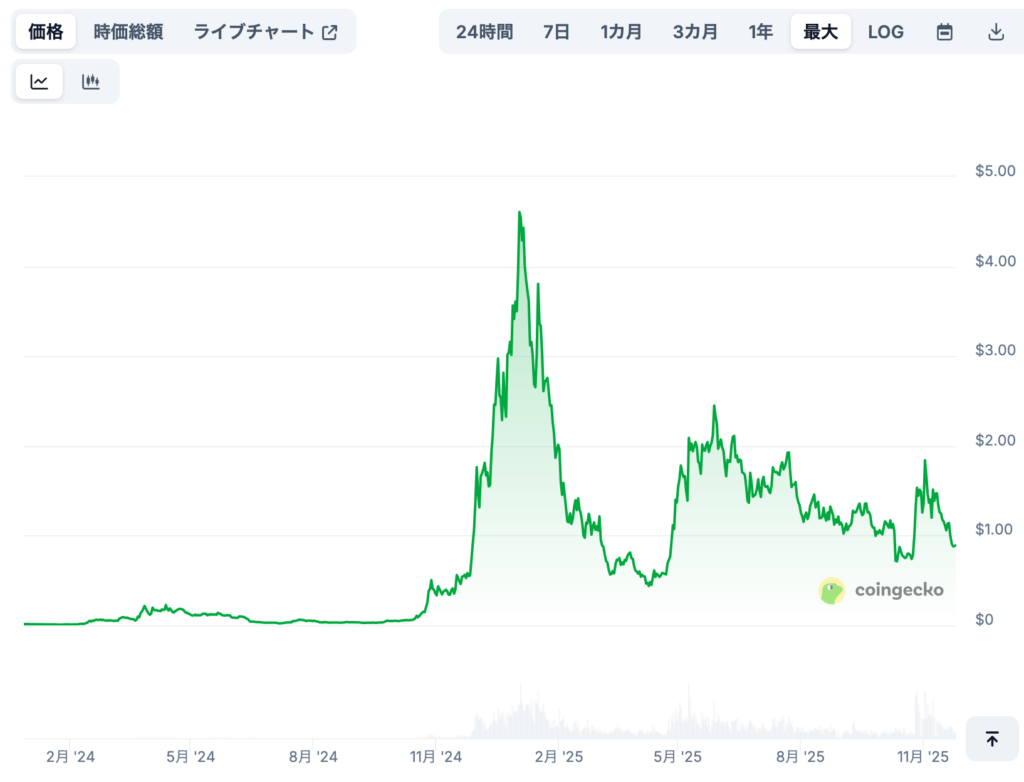Select the 24時間 time range
Viewport: 1024px width, 782px height.
point(483,31)
